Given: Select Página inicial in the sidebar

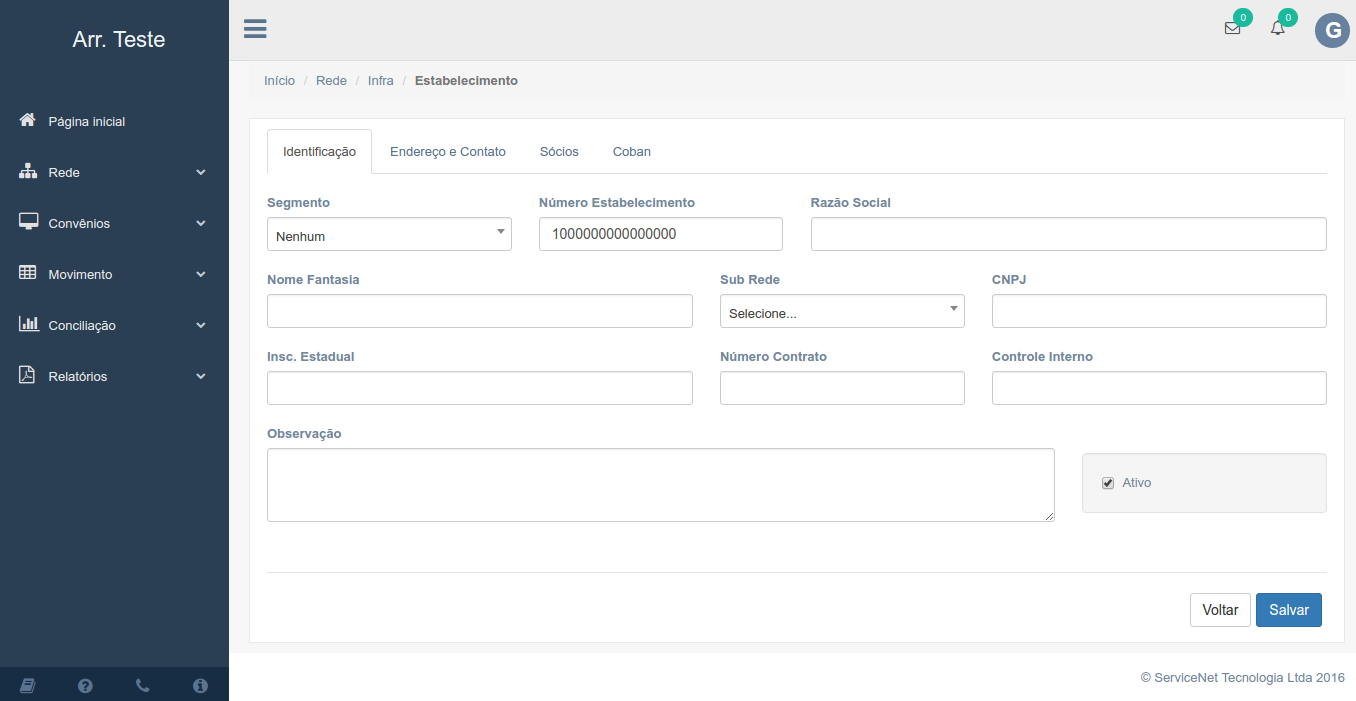Looking at the screenshot, I should point(86,121).
